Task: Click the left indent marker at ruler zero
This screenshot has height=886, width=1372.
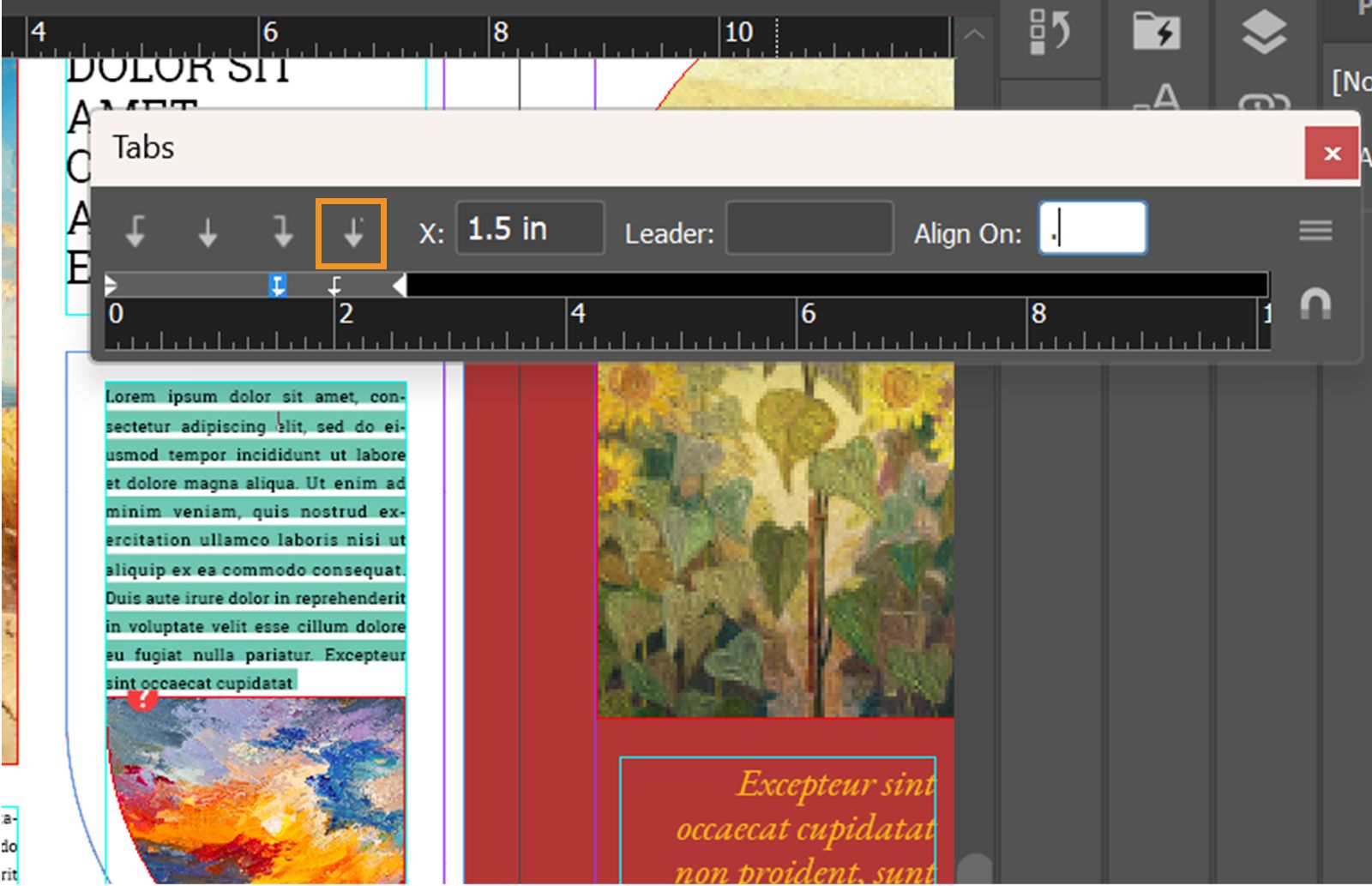Action: coord(111,286)
